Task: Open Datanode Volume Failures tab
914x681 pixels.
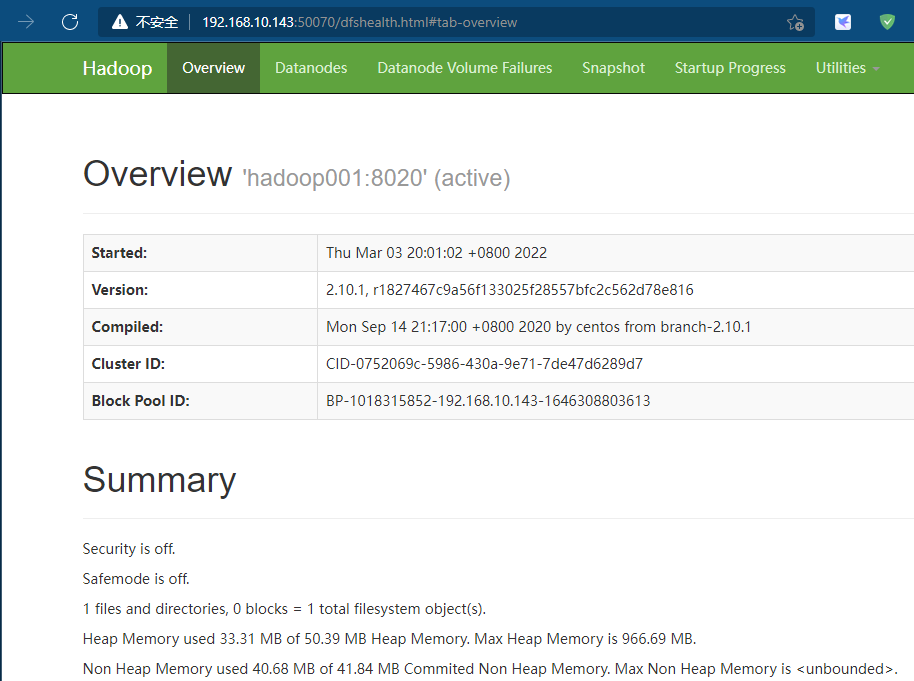Action: [465, 68]
